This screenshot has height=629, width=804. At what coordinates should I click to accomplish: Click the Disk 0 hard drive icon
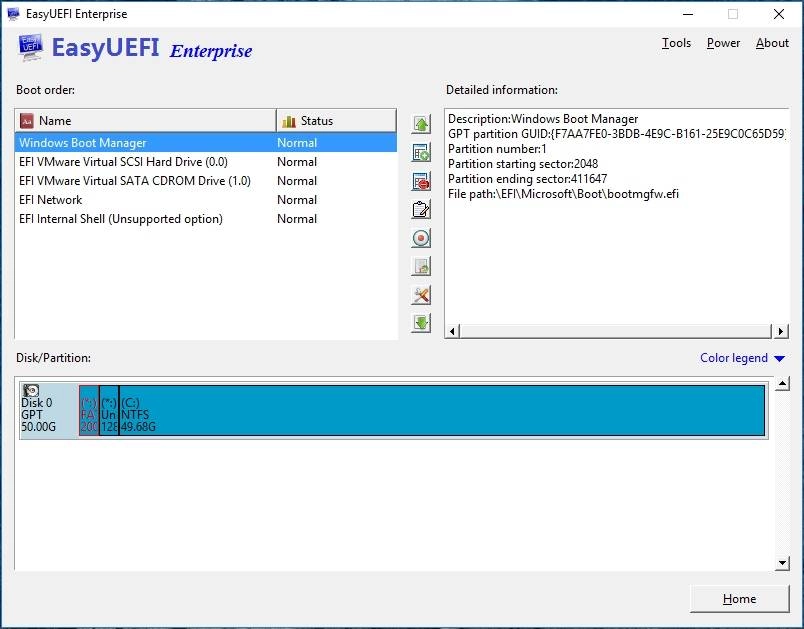31,391
